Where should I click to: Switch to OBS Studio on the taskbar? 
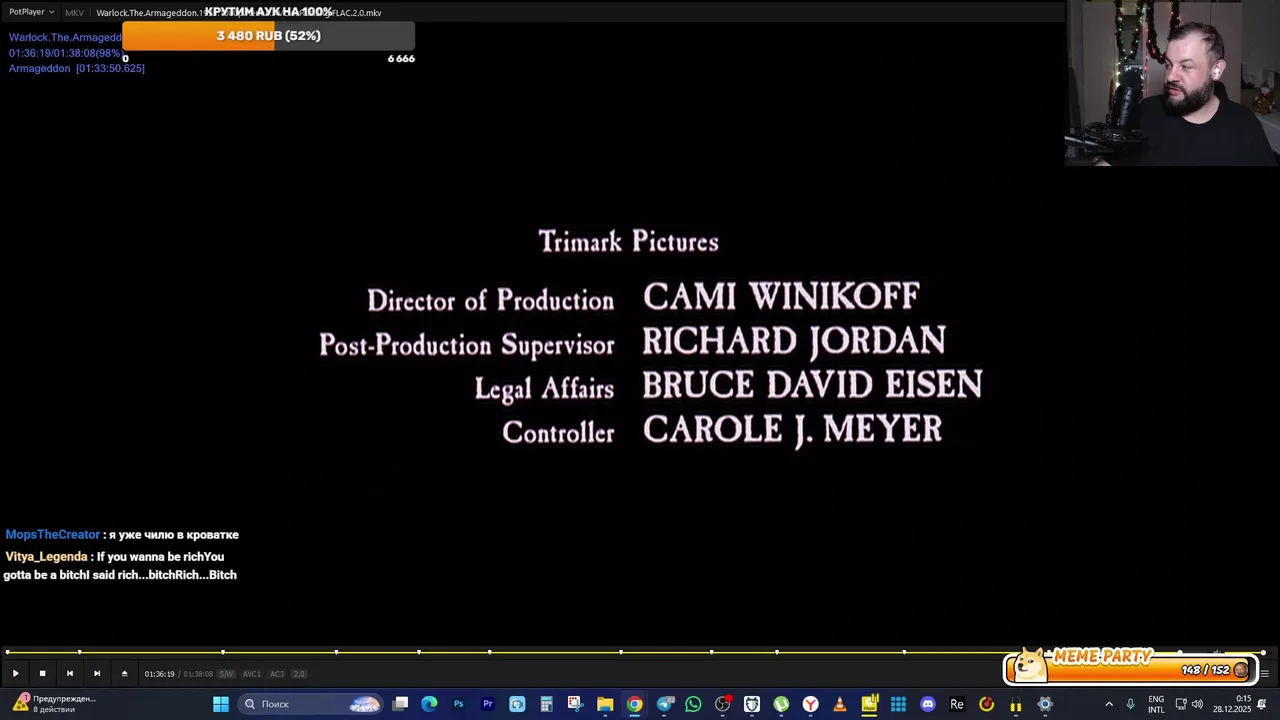coord(723,704)
